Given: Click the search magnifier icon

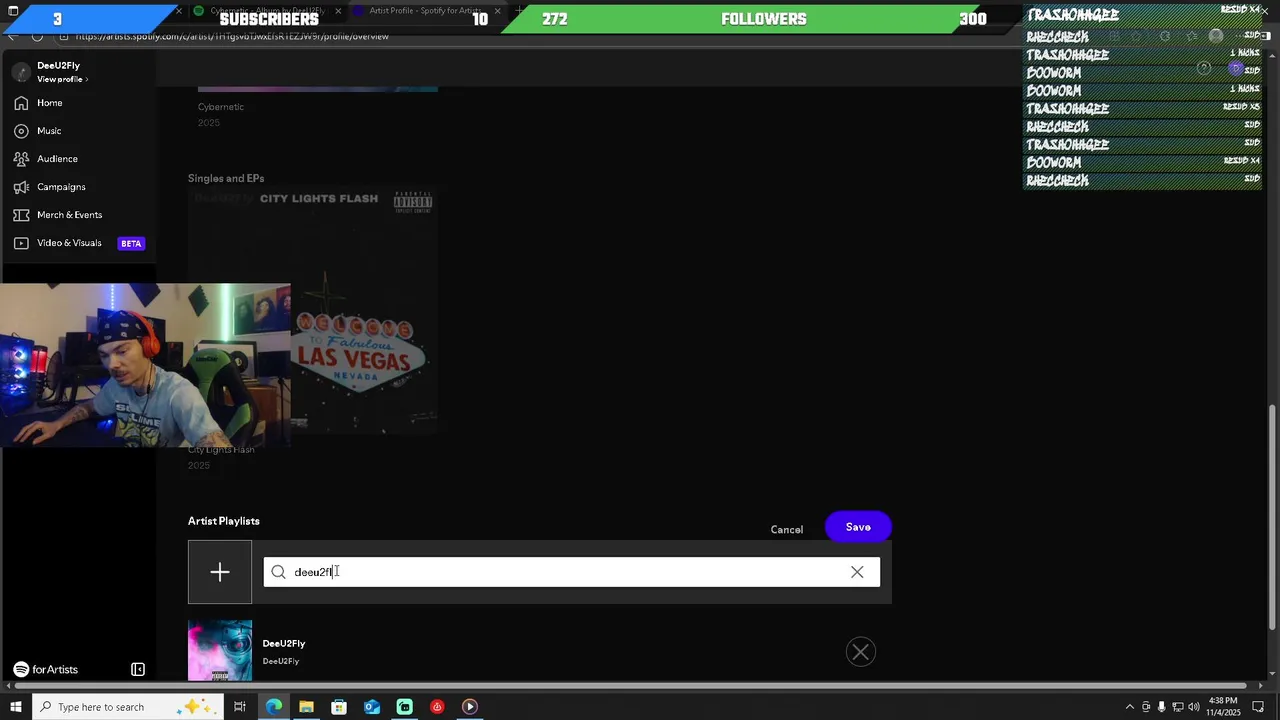Looking at the screenshot, I should point(278,572).
